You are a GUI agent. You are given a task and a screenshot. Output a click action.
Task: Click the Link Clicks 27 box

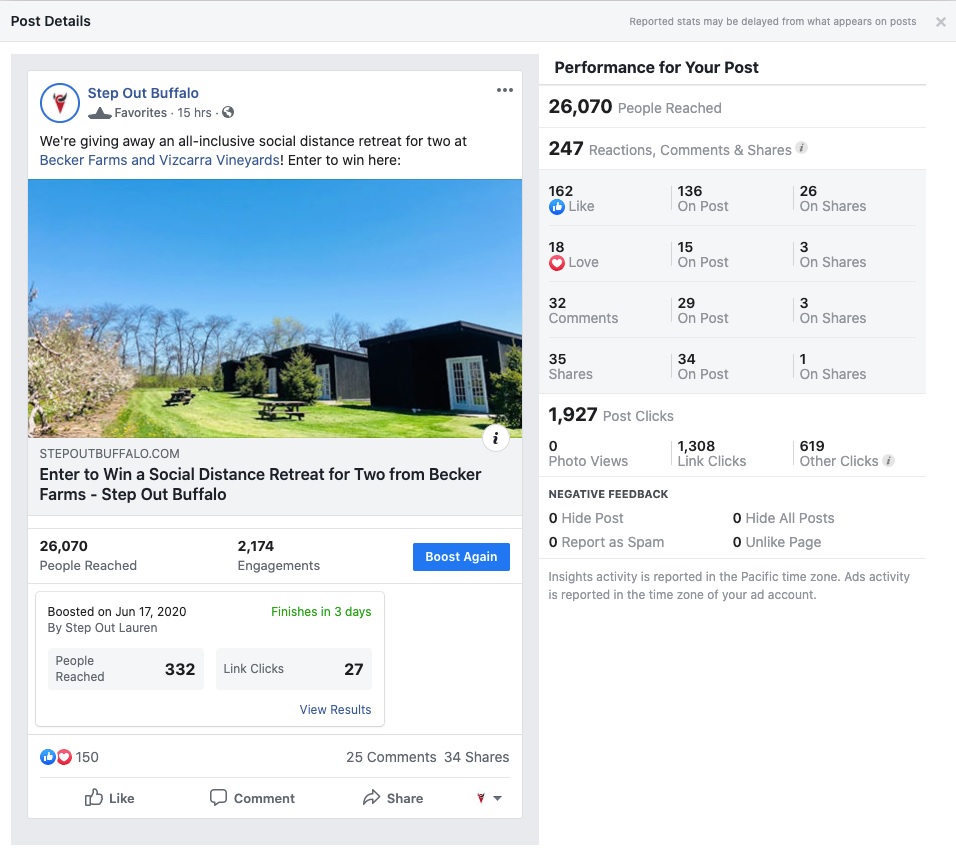point(293,669)
